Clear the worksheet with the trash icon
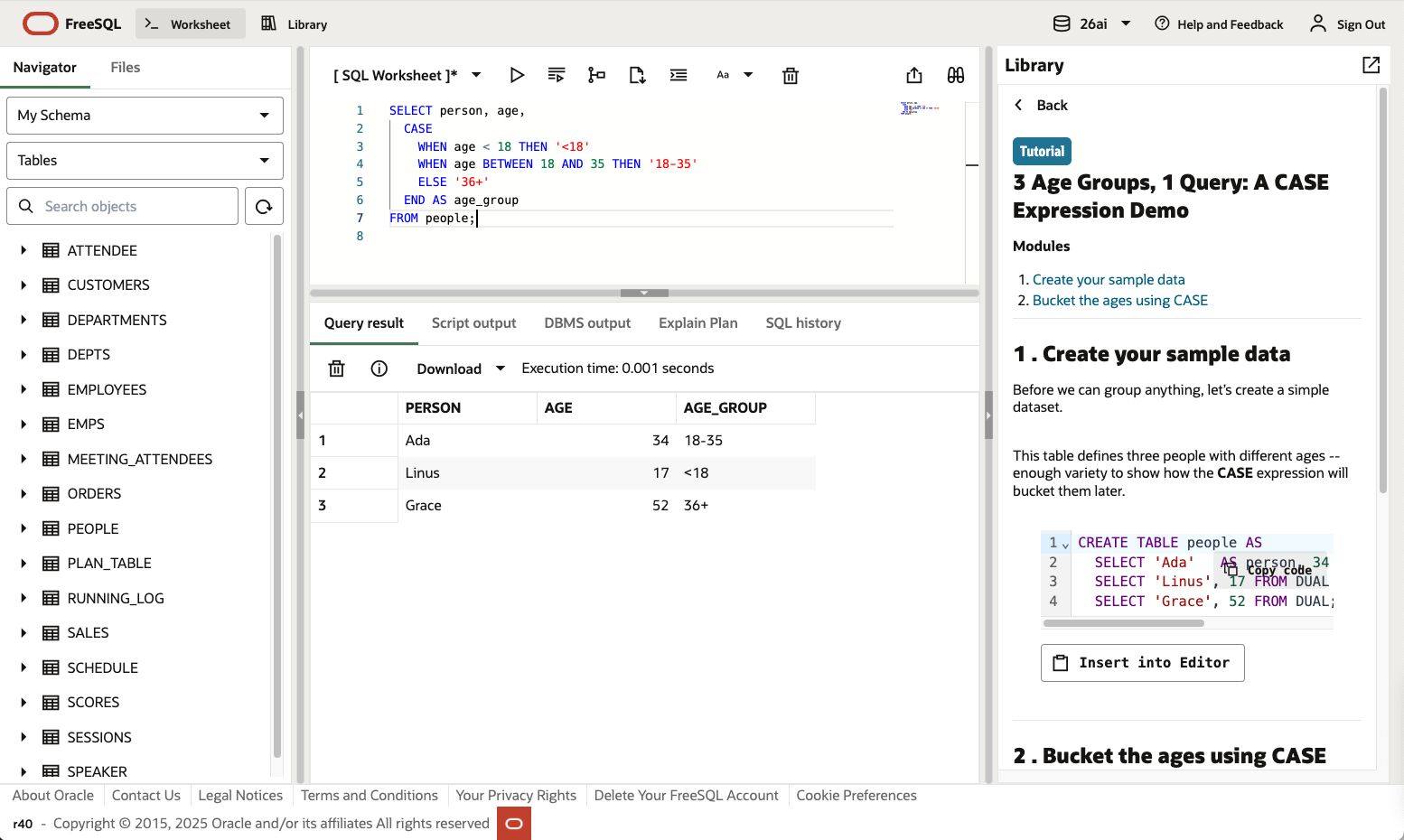The image size is (1404, 840). (x=791, y=75)
